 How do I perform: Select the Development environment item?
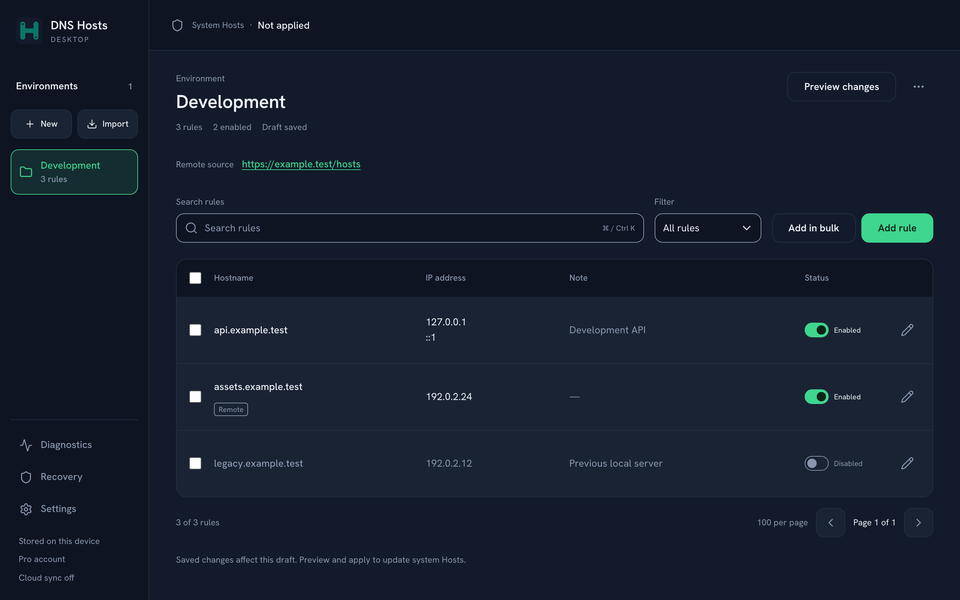pyautogui.click(x=74, y=172)
